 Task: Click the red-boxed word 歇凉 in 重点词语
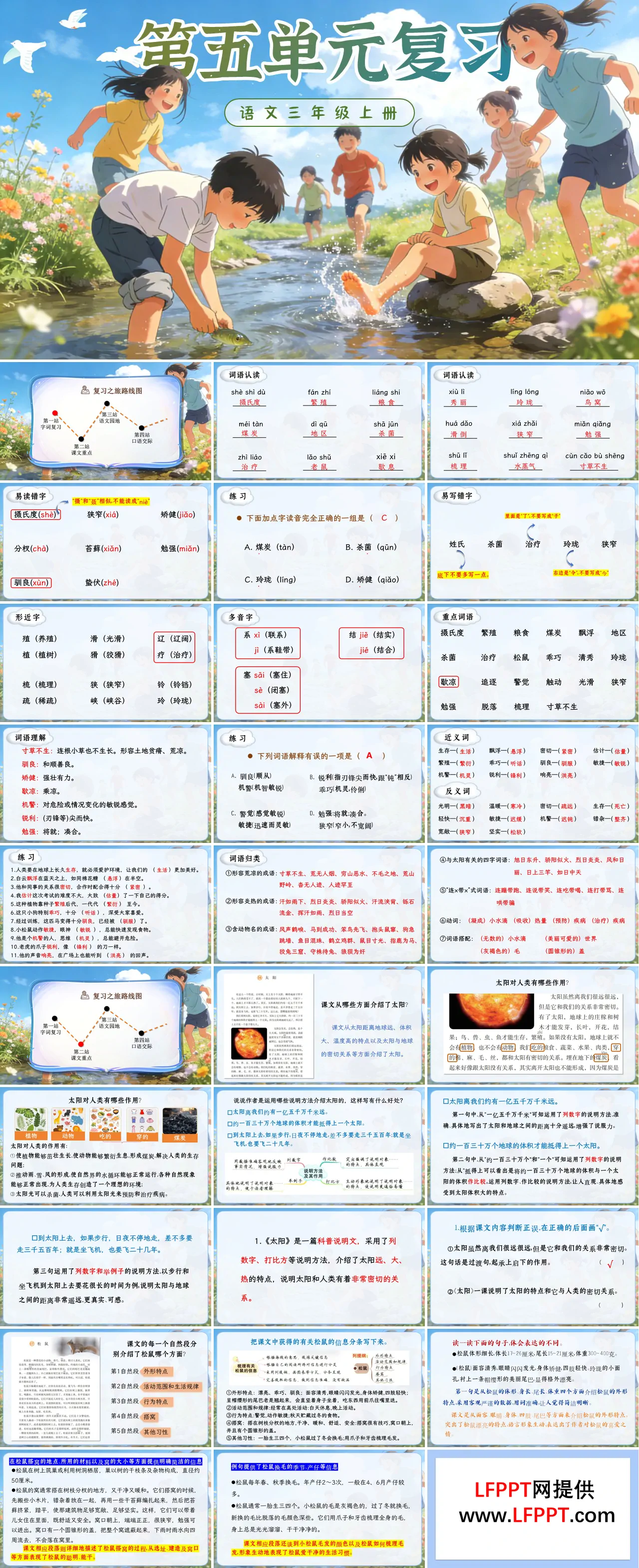448,682
